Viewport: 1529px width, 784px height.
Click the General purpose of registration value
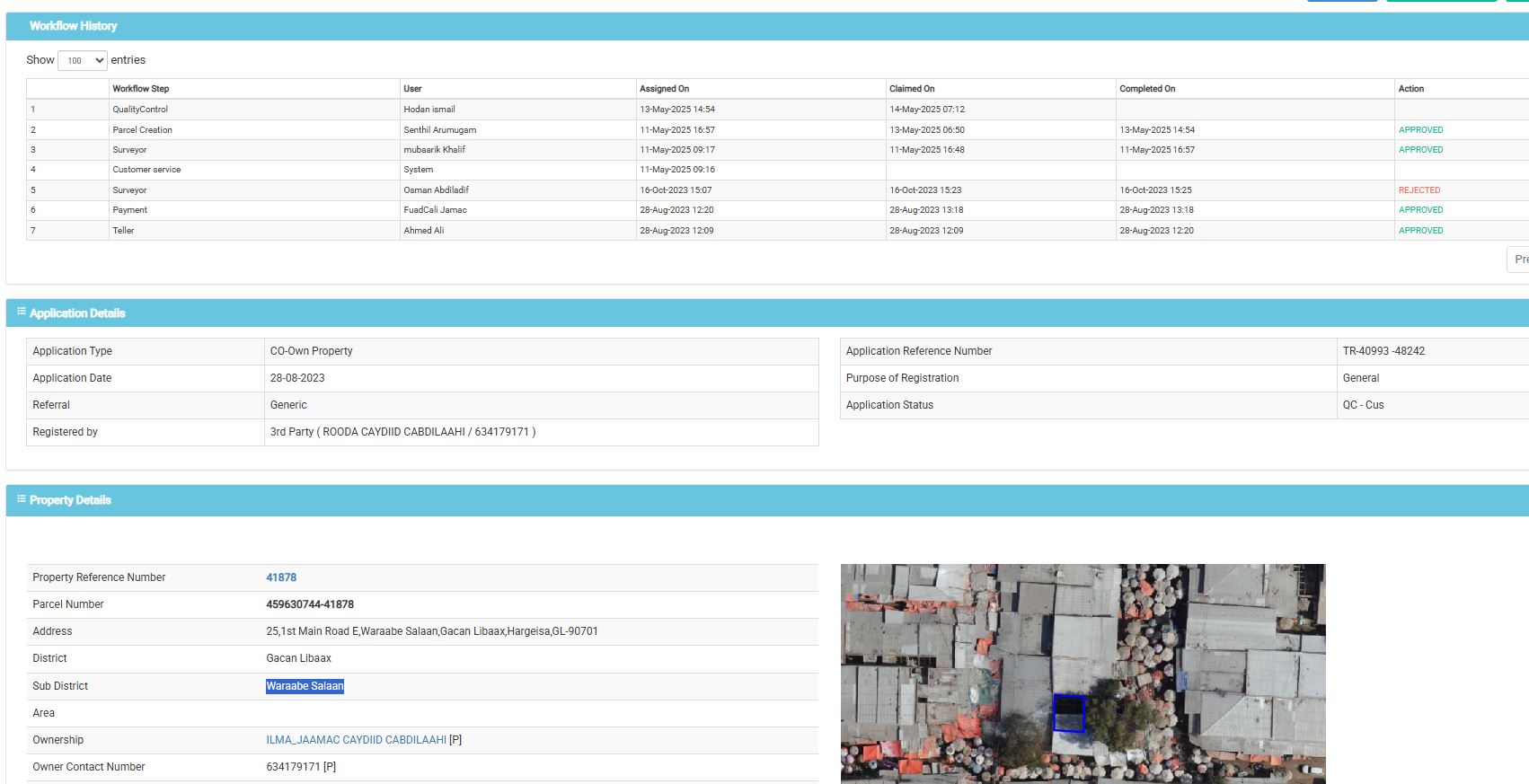pos(1360,378)
